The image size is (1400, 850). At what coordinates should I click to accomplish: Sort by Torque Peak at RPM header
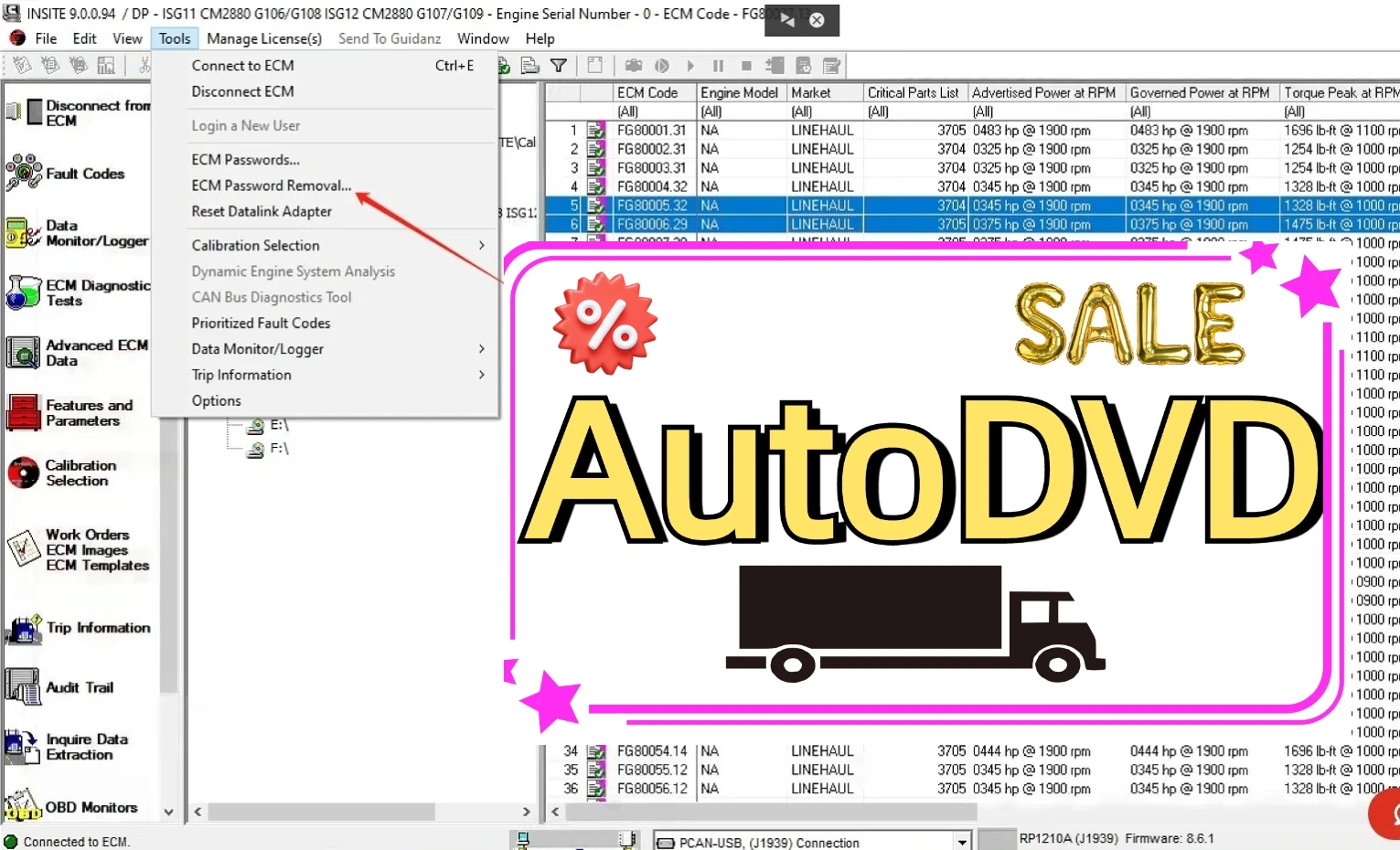click(1340, 92)
